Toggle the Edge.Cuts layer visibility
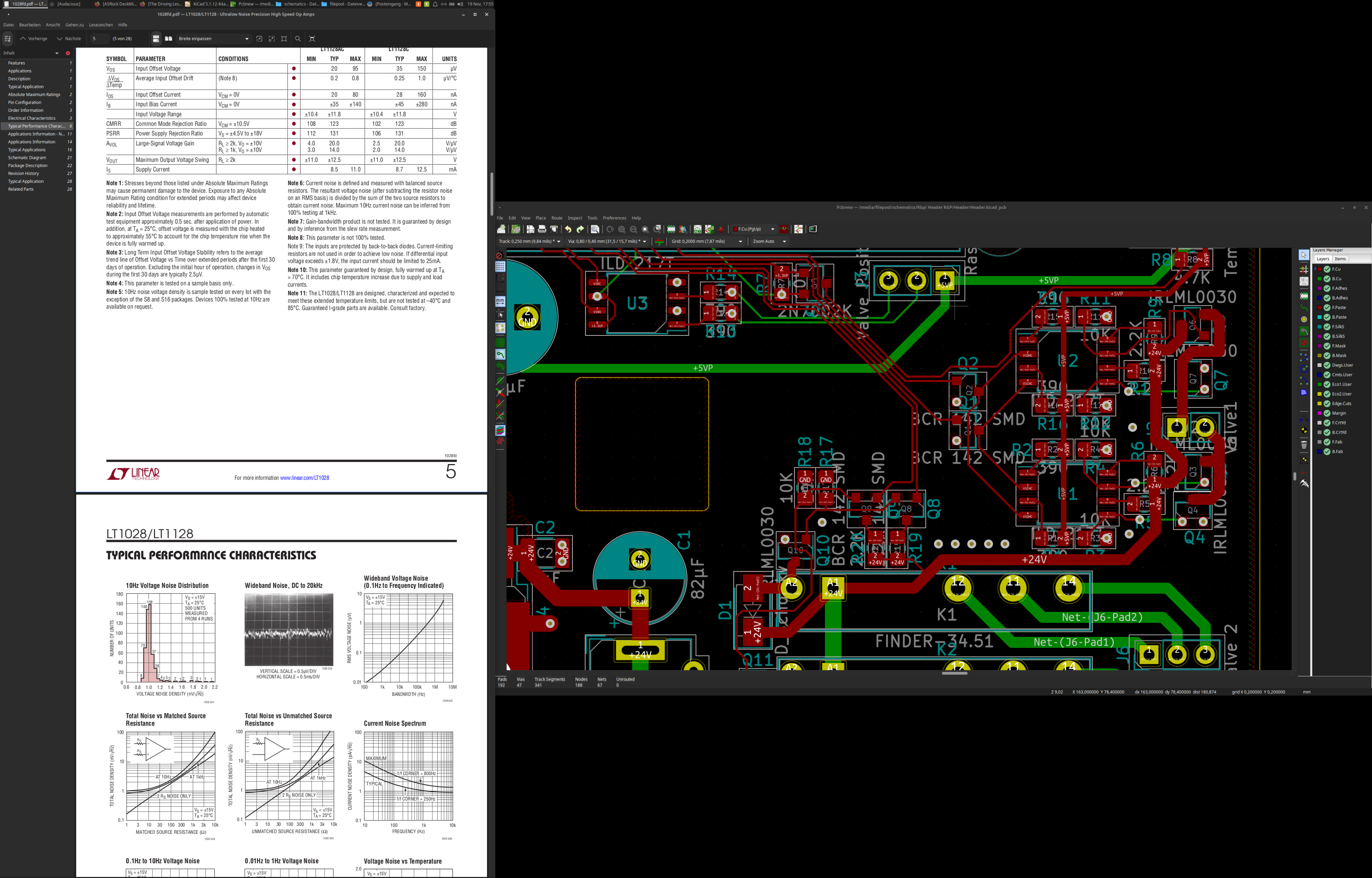This screenshot has width=1372, height=878. tap(1327, 404)
